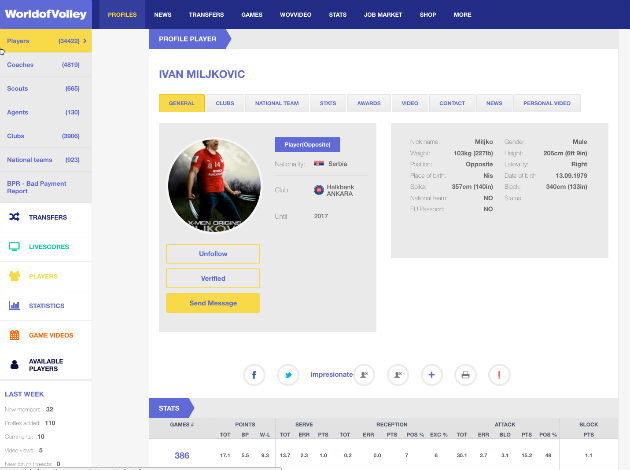
Task: Open Livescores monitor icon in sidebar
Action: [14, 246]
